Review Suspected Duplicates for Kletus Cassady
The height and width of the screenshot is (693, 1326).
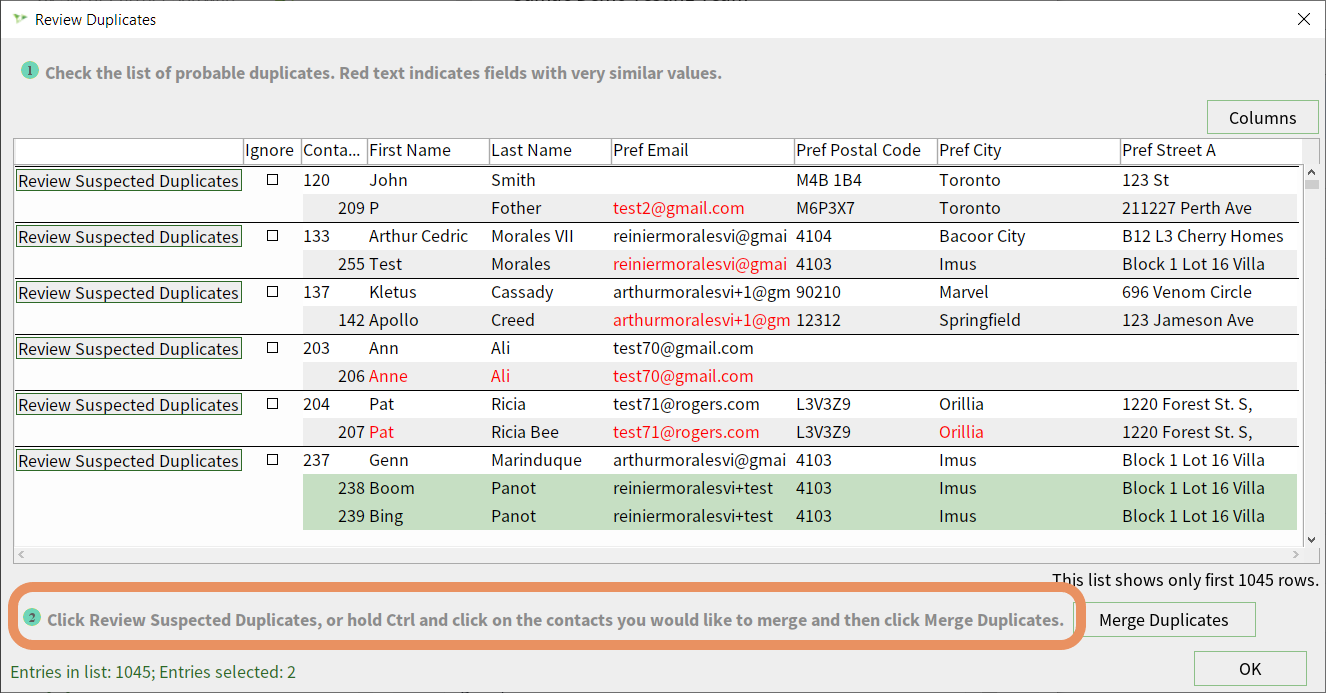pos(128,293)
